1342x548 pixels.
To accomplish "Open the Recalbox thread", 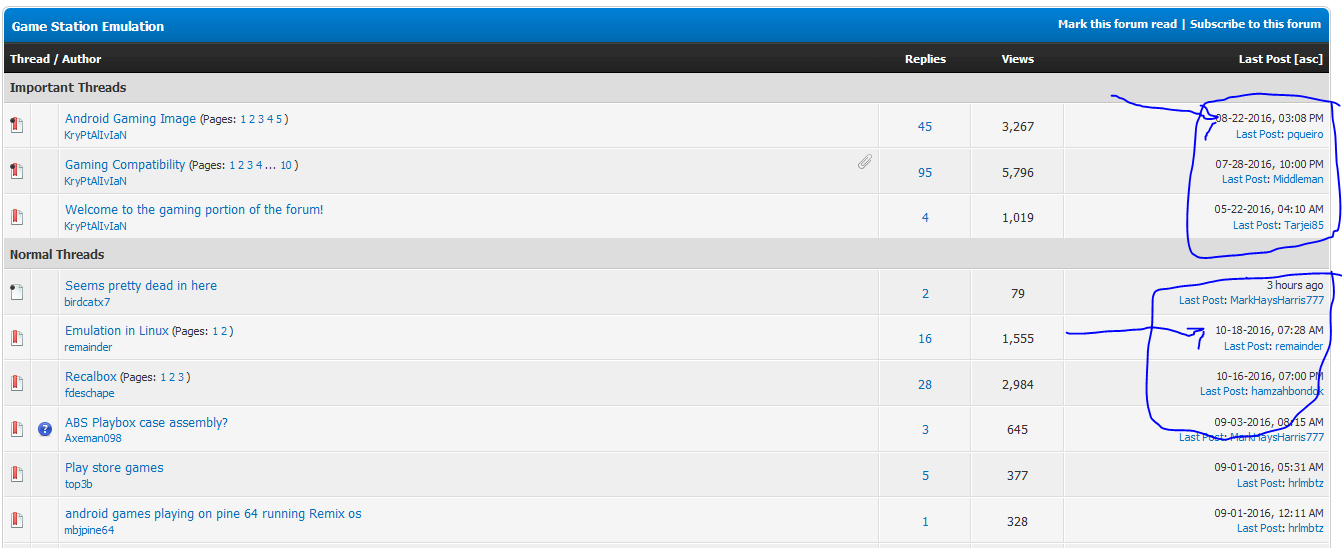I will click(91, 377).
